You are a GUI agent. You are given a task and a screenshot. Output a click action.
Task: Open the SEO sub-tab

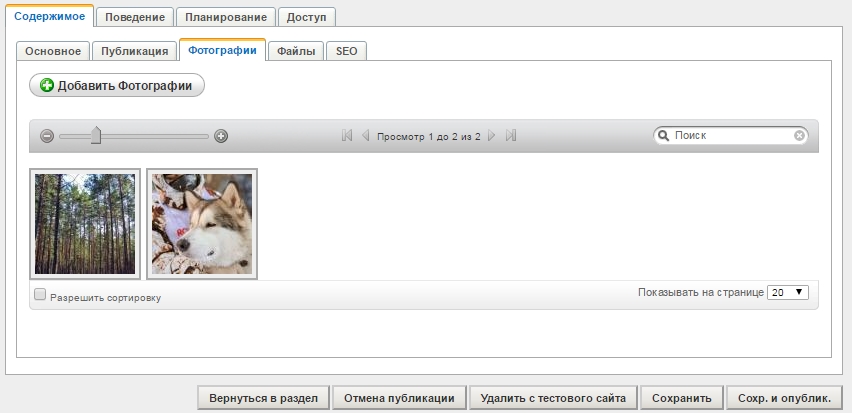[x=346, y=51]
